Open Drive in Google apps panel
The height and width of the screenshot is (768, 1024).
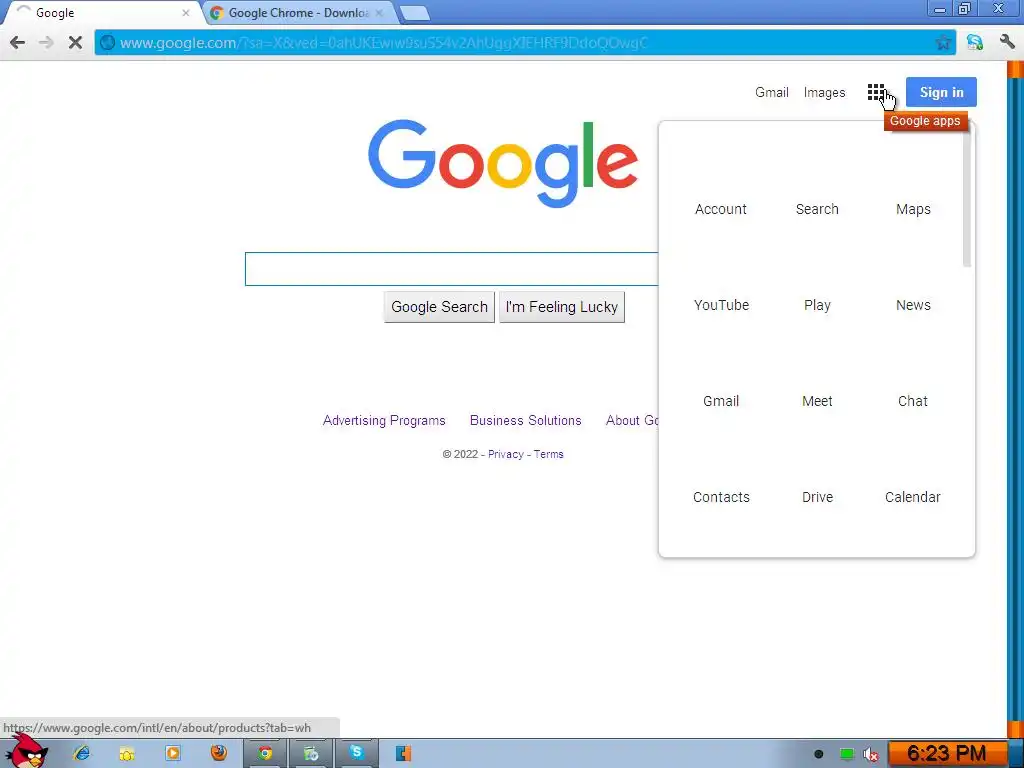[x=817, y=497]
